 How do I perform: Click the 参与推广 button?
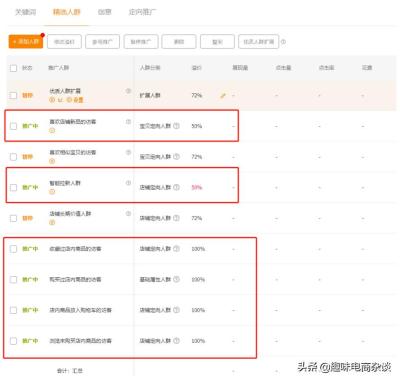[102, 42]
